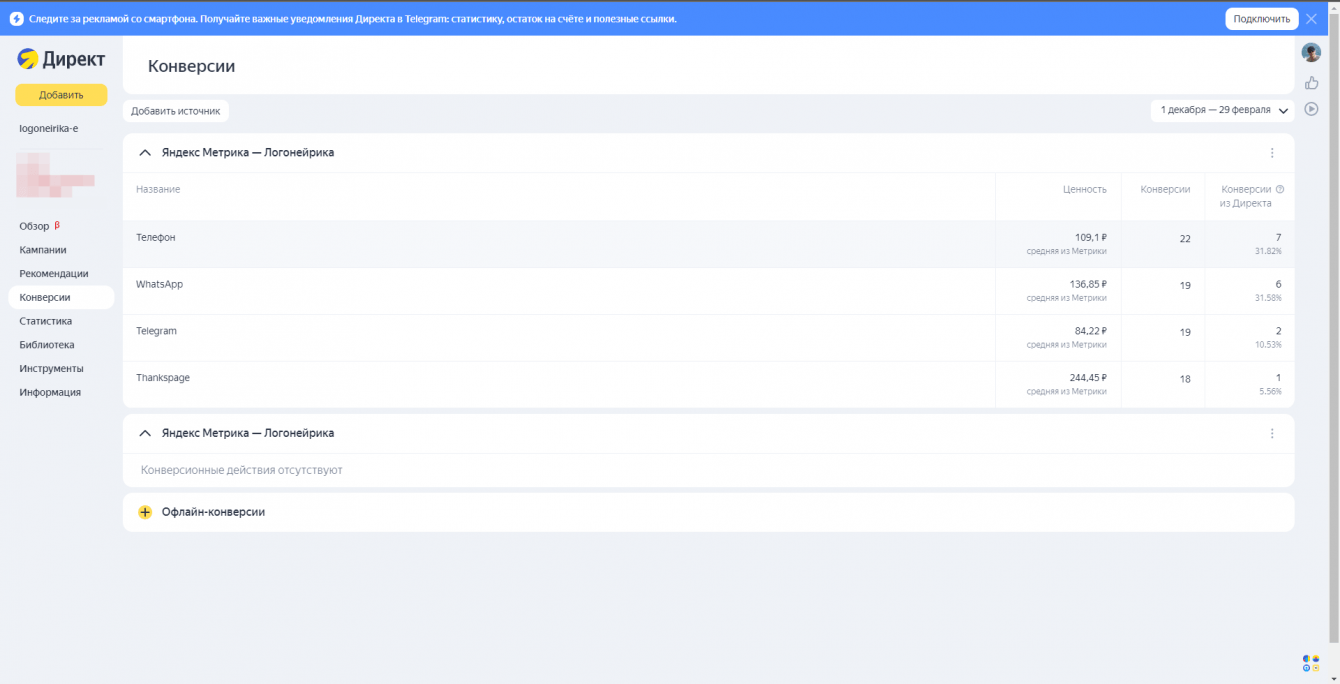Image resolution: width=1340 pixels, height=684 pixels.
Task: Select the Thankspage conversion row
Action: click(x=708, y=385)
